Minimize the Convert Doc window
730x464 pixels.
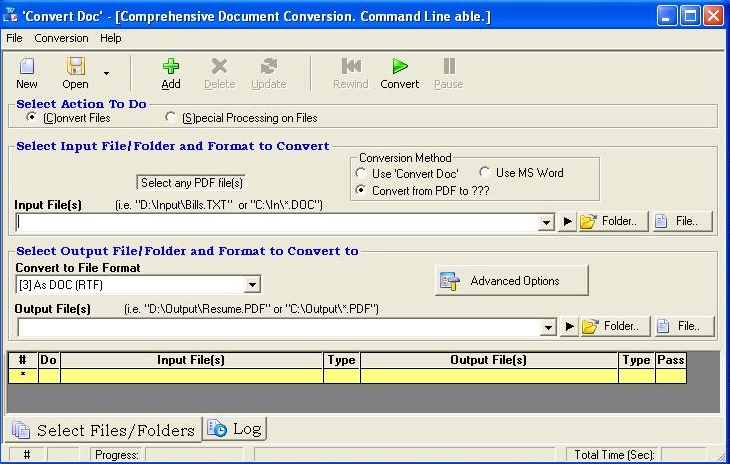point(666,16)
